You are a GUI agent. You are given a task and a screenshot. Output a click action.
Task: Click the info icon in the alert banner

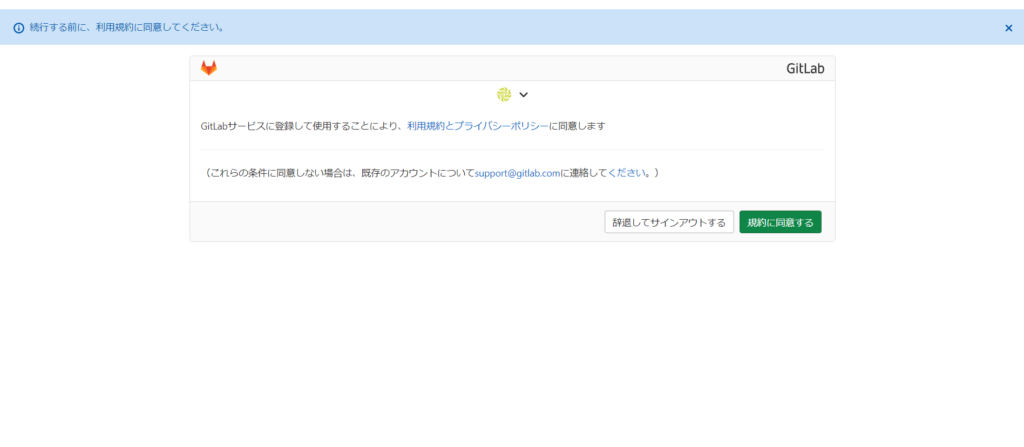19,28
